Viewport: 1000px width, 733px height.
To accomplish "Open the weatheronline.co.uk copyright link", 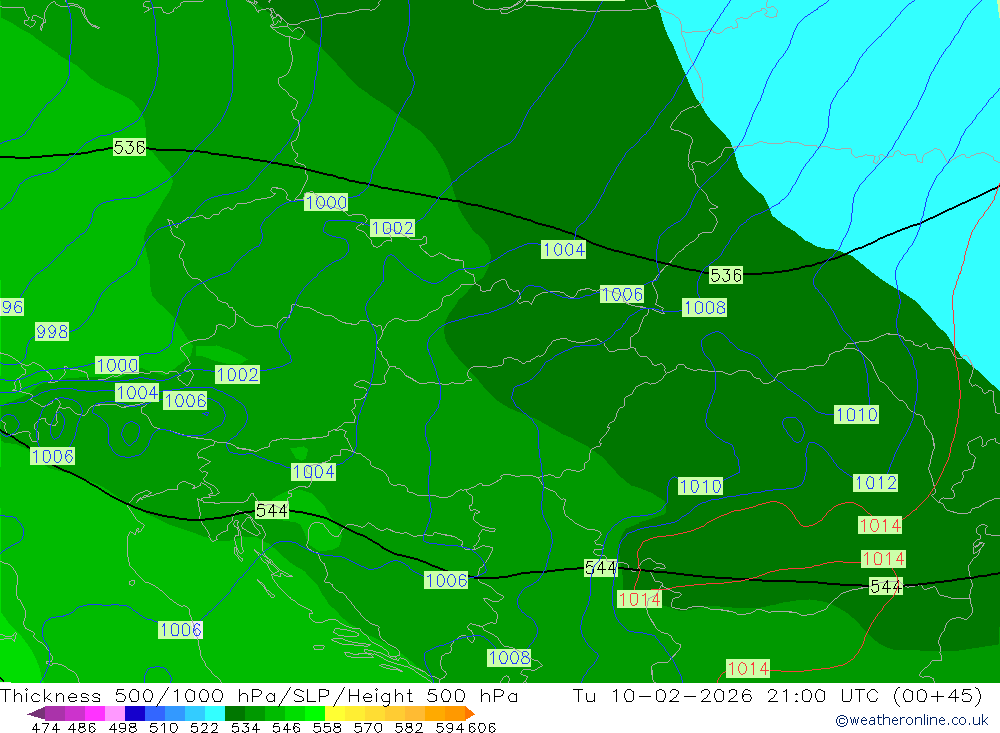I will coord(912,720).
